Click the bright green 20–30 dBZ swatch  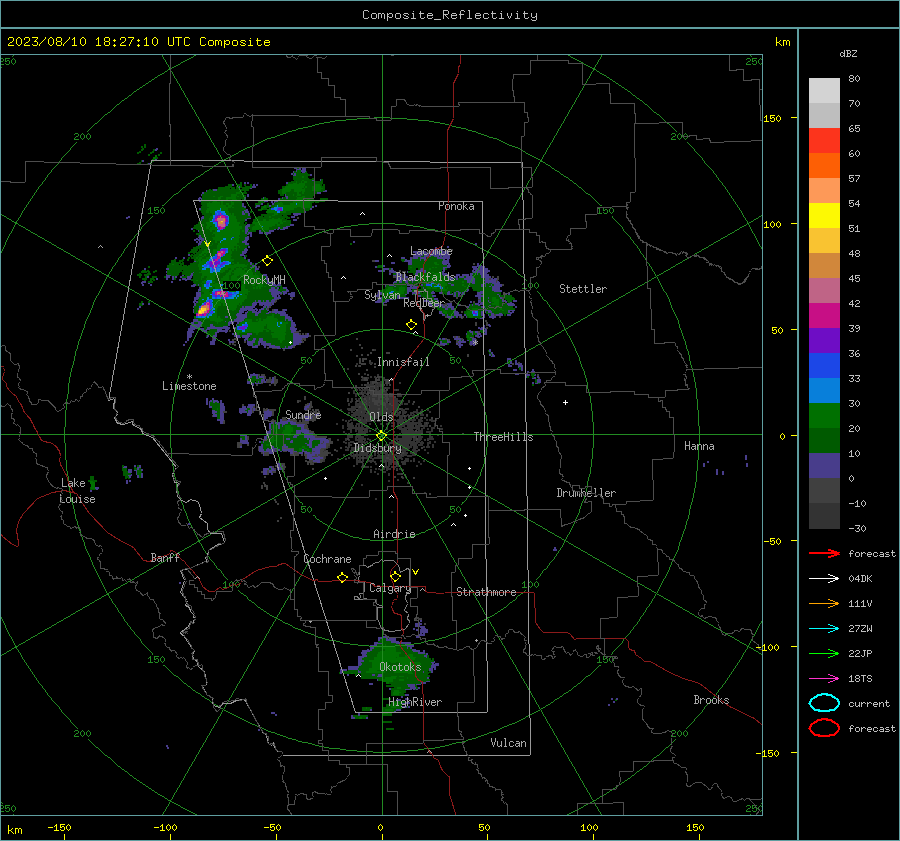coord(824,416)
